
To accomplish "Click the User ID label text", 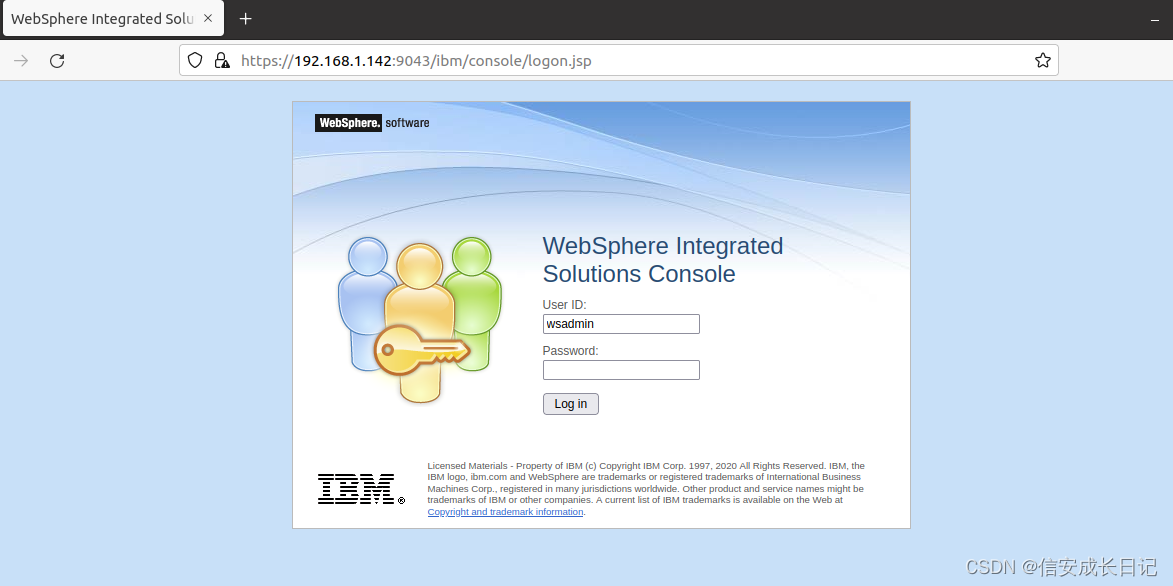I will 564,305.
